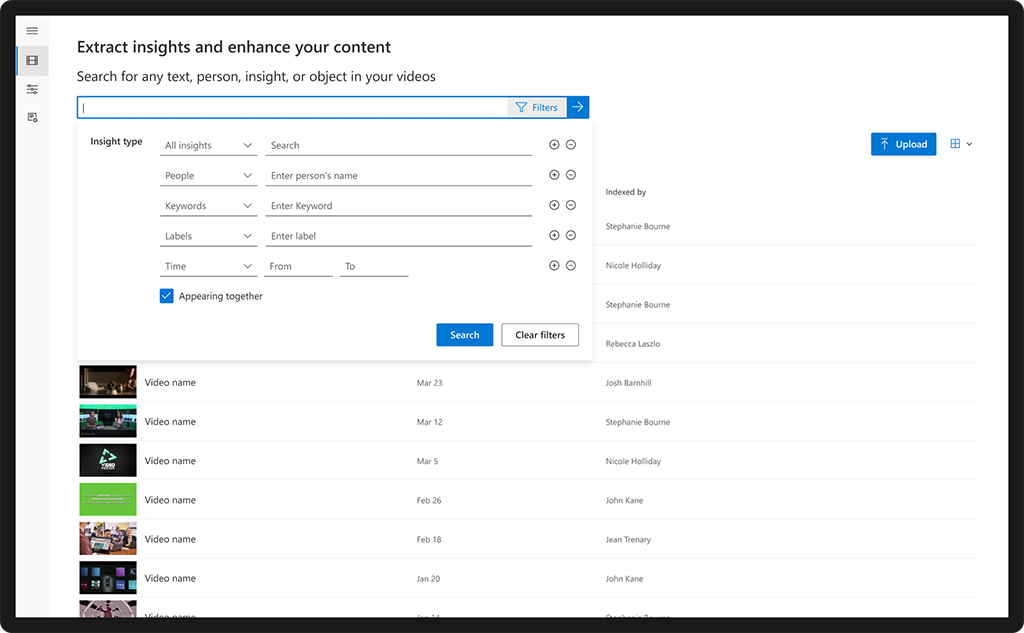Expand the chevron beside the grid view icon

click(x=968, y=144)
